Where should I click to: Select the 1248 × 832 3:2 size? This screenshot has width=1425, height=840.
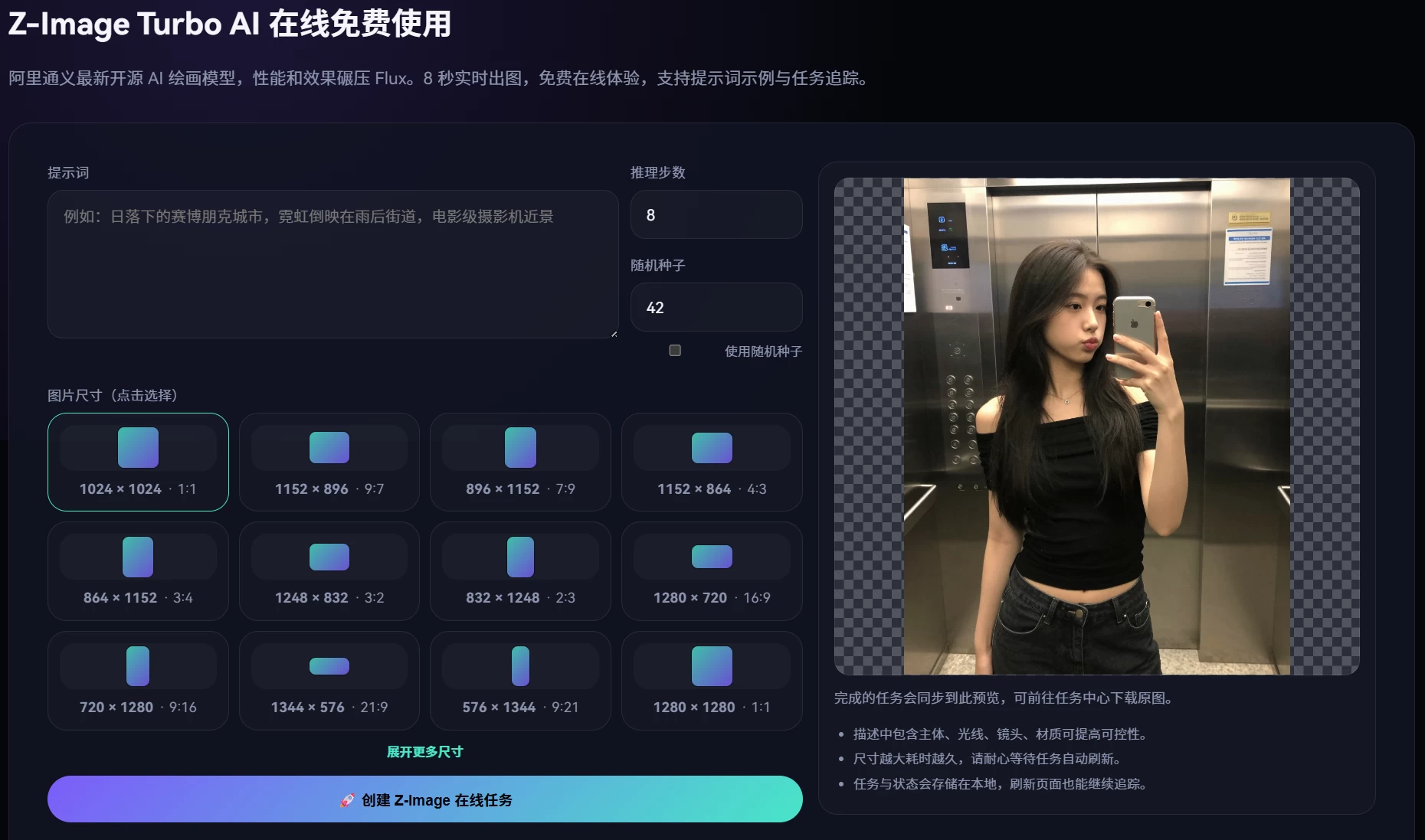tap(329, 570)
